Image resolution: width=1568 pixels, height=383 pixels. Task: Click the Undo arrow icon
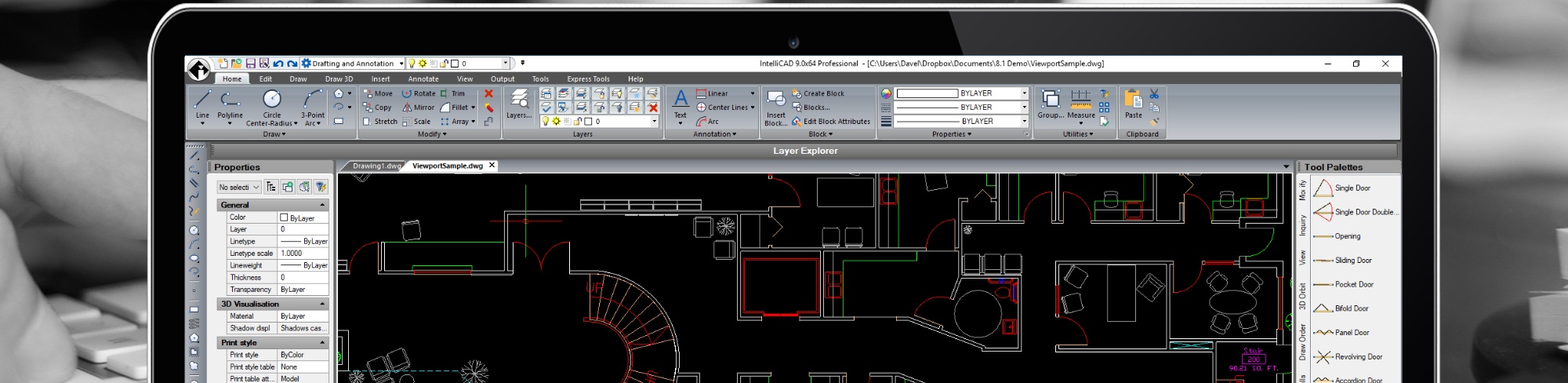coord(278,64)
